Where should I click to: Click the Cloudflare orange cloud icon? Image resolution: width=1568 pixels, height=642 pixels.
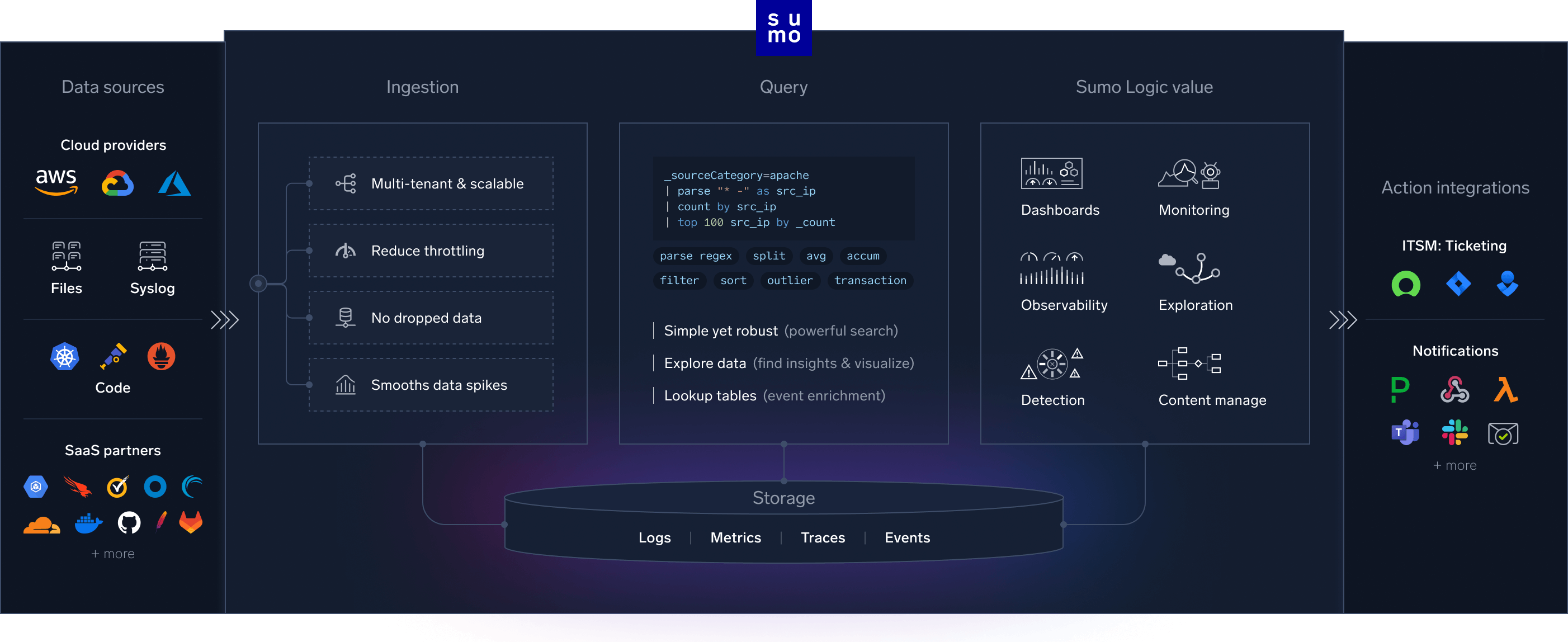coord(41,524)
